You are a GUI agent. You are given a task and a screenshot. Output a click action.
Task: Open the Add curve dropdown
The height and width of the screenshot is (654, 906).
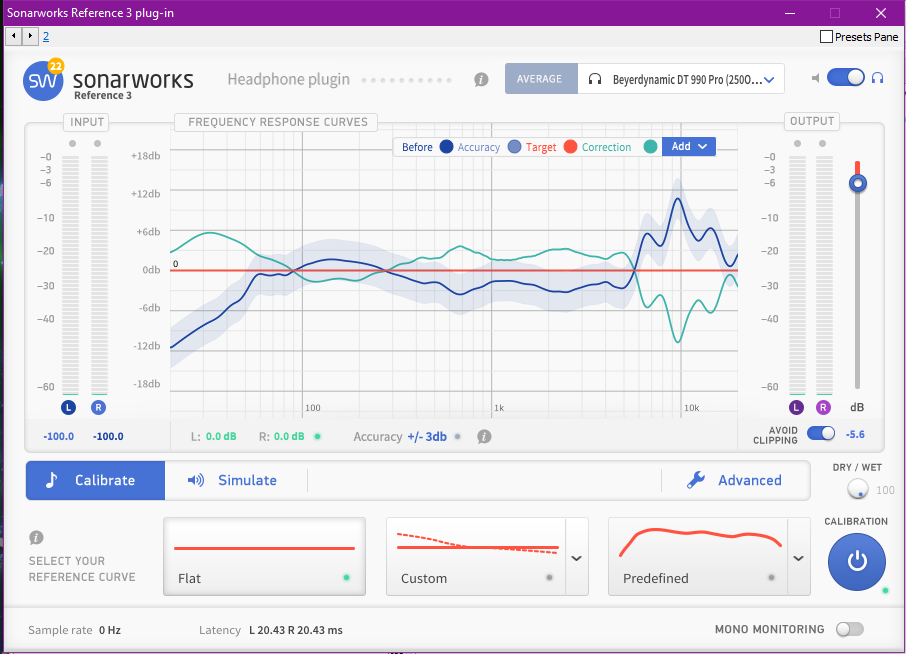689,147
